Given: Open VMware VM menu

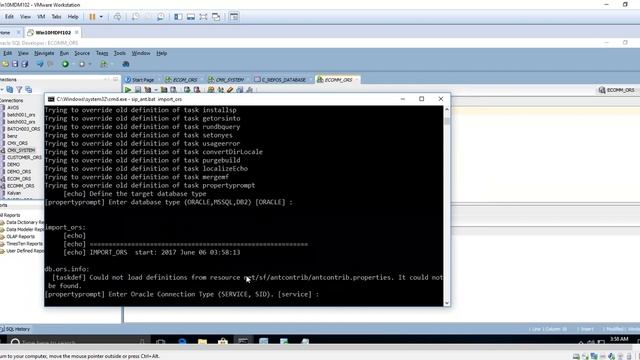Looking at the screenshot, I should click(x=41, y=17).
